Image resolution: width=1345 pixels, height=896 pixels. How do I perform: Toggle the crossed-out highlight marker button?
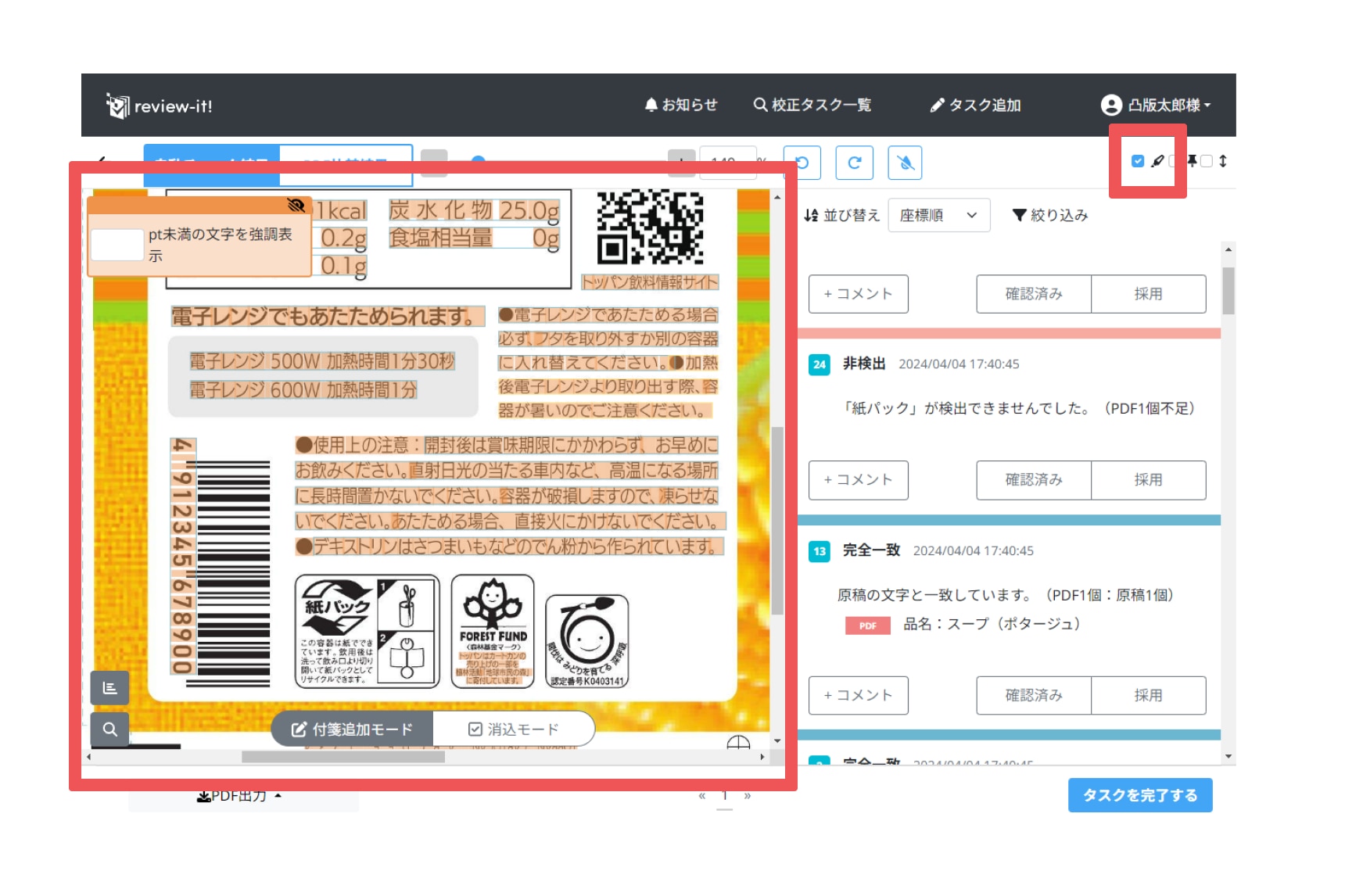pos(906,163)
